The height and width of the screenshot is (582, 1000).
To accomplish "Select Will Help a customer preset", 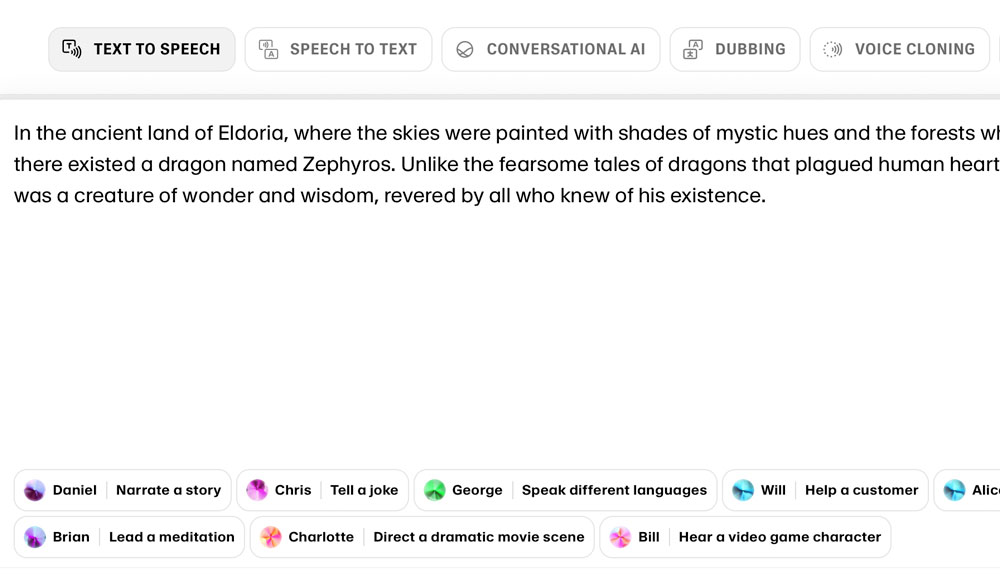I will coord(825,490).
